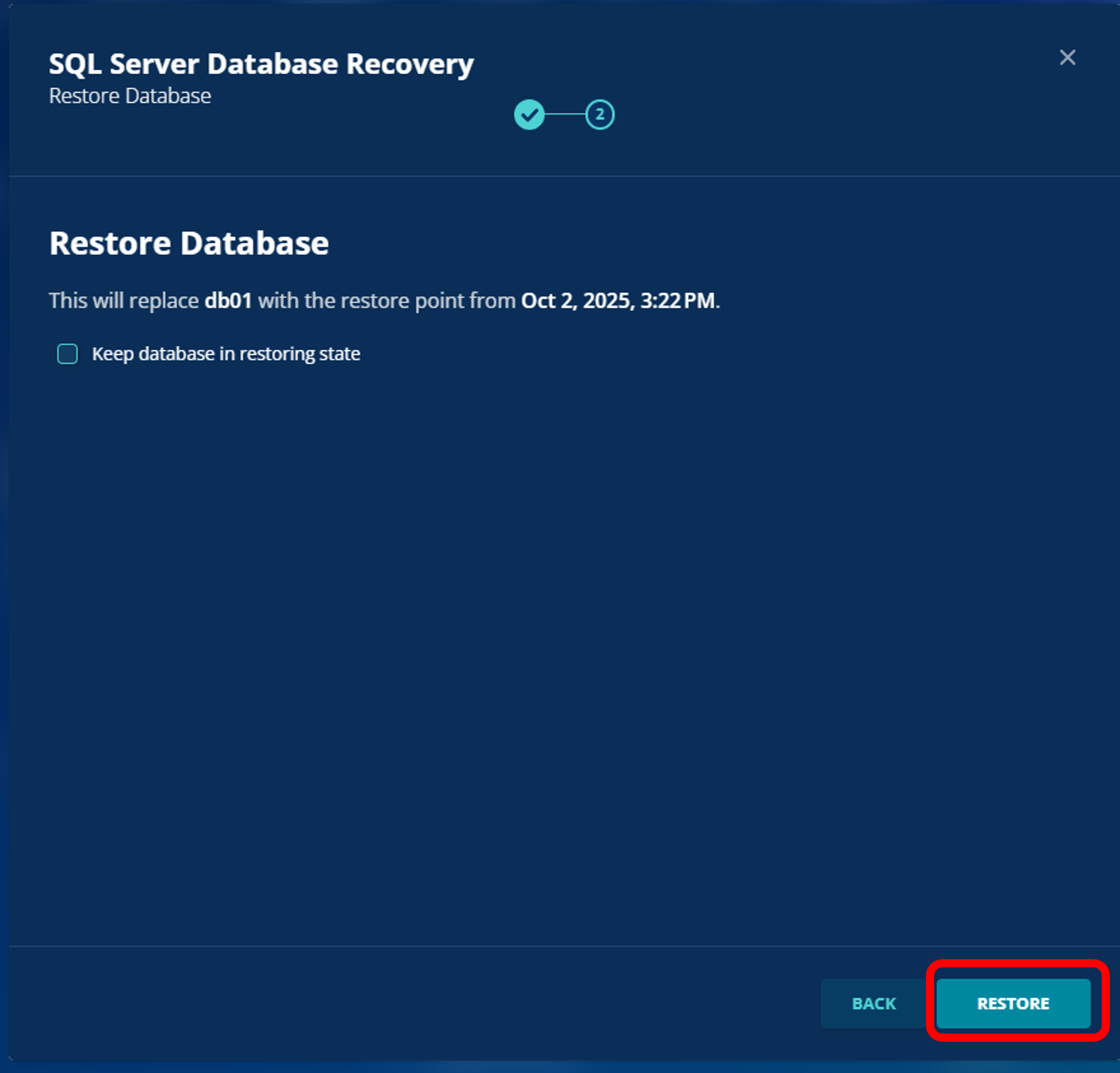Screen dimensions: 1120x1073
Task: Click the SQL Server Database Recovery title
Action: [x=261, y=64]
